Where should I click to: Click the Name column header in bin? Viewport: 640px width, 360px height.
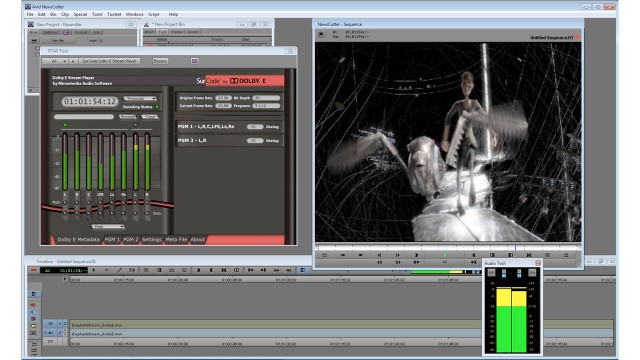162,39
